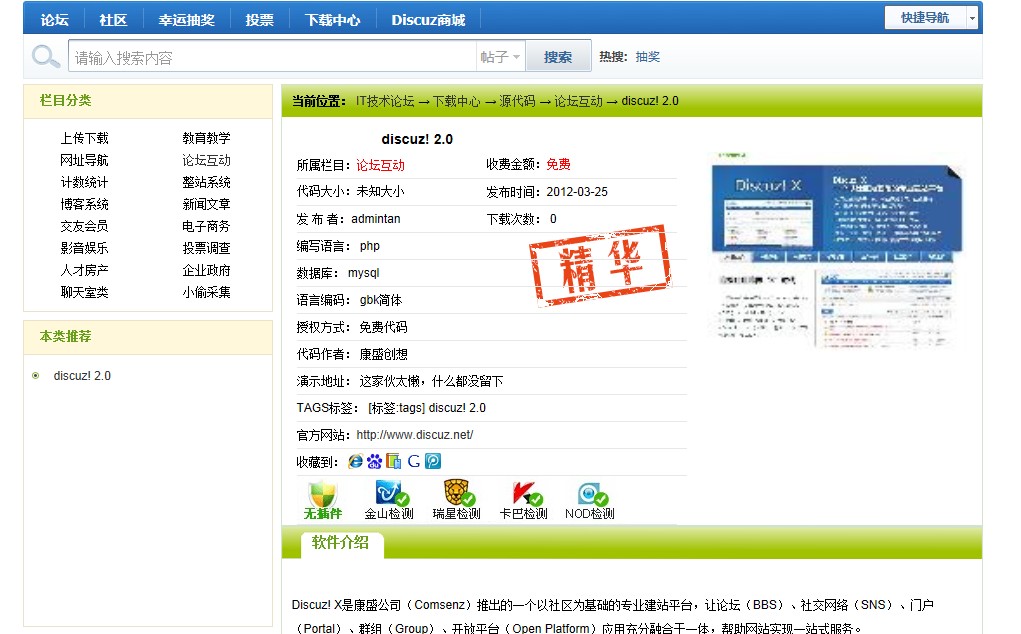
Task: Click the 快捷导航 button
Action: [x=925, y=18]
